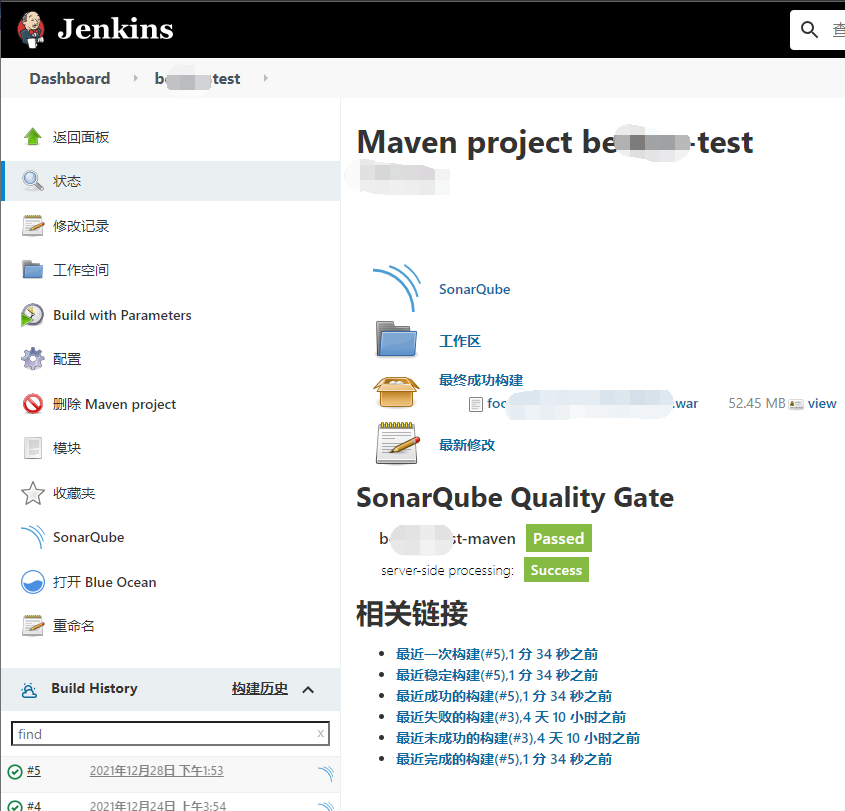Open the 最新修改 link

(467, 445)
